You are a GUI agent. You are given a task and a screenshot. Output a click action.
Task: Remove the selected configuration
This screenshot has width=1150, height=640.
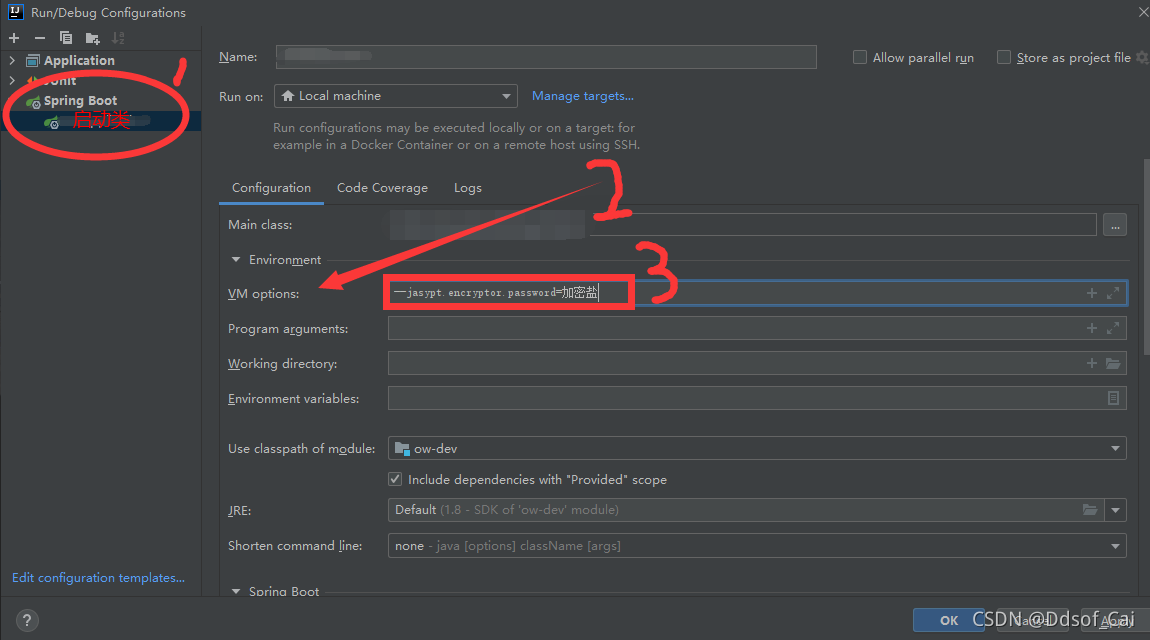(40, 38)
